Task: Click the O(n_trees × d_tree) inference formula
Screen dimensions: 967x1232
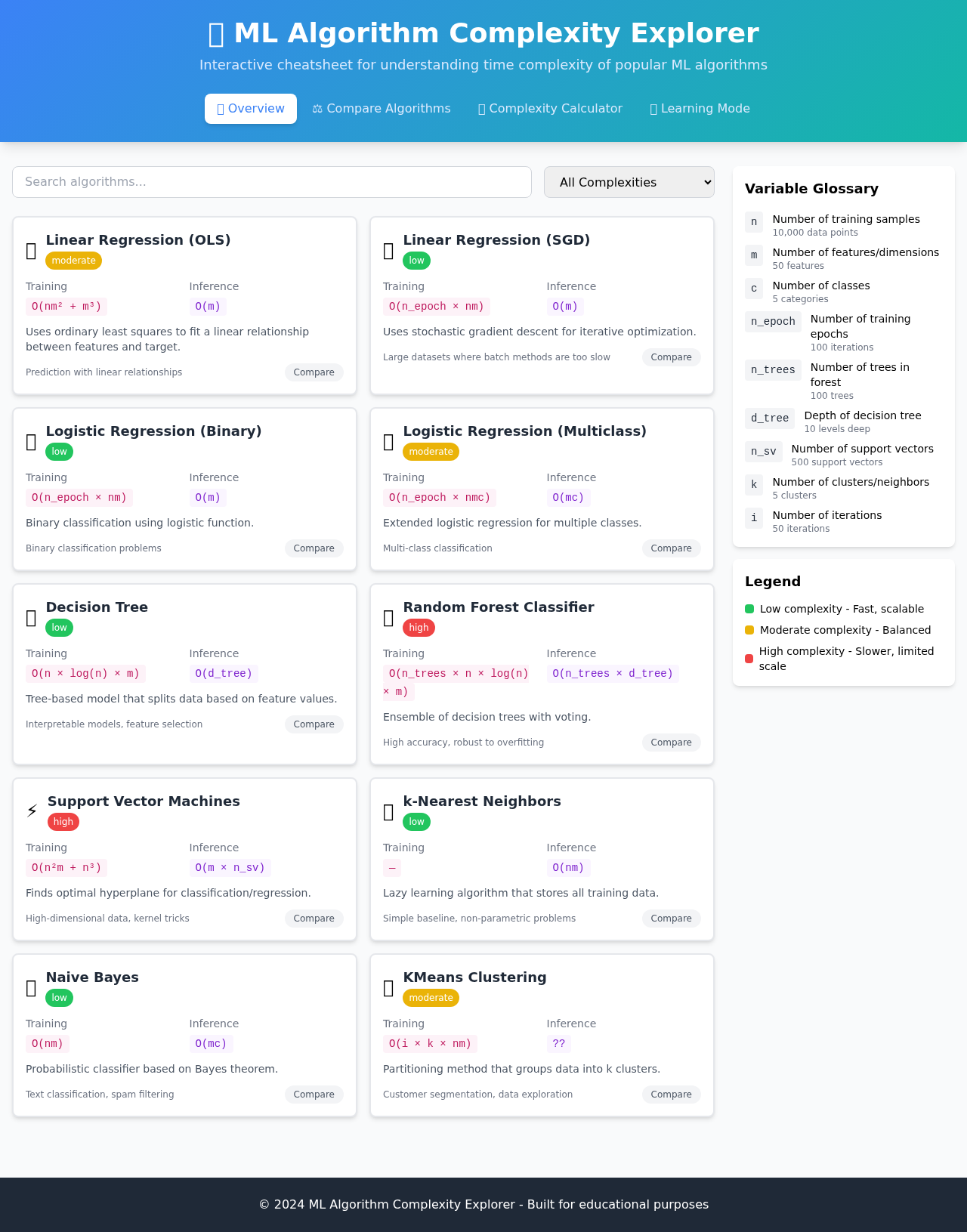Action: [x=613, y=674]
